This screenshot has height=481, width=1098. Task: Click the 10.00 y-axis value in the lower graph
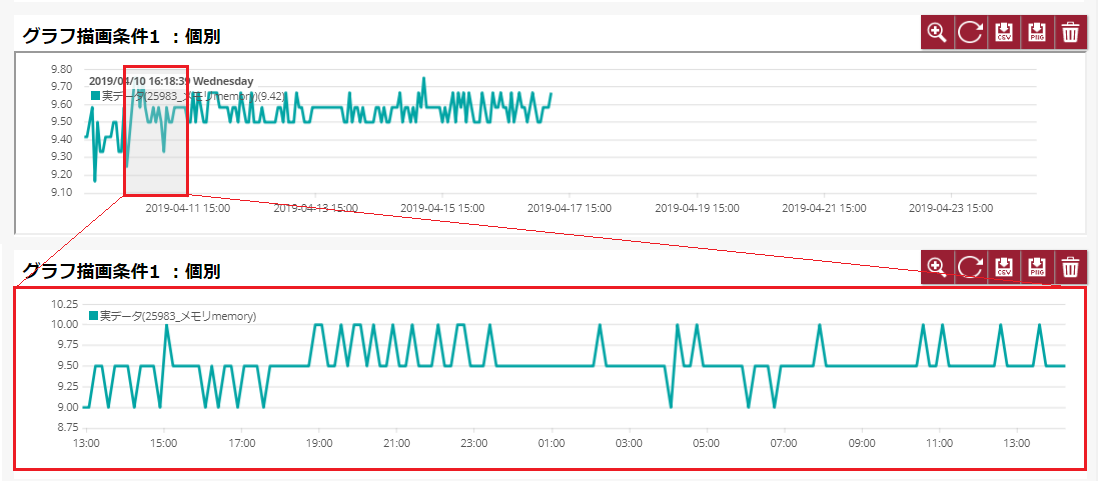pos(63,324)
